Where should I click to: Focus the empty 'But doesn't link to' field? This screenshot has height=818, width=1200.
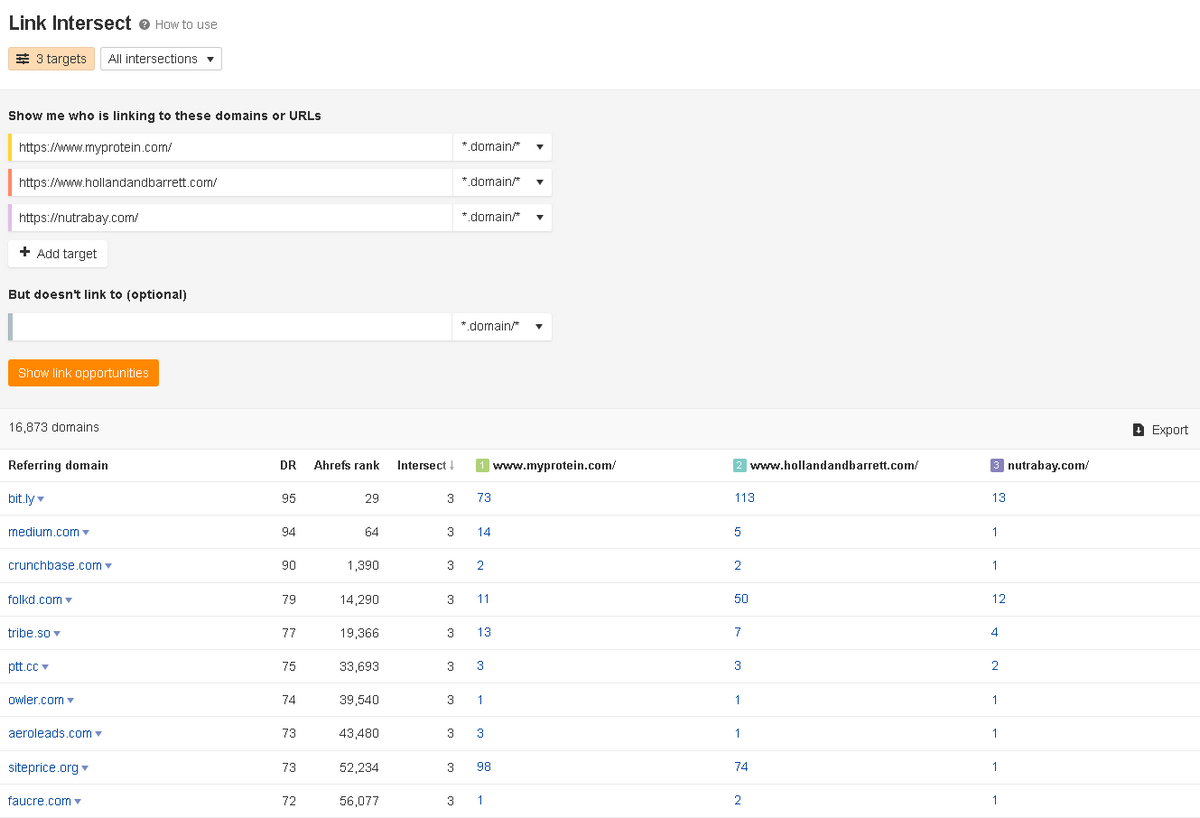[232, 326]
